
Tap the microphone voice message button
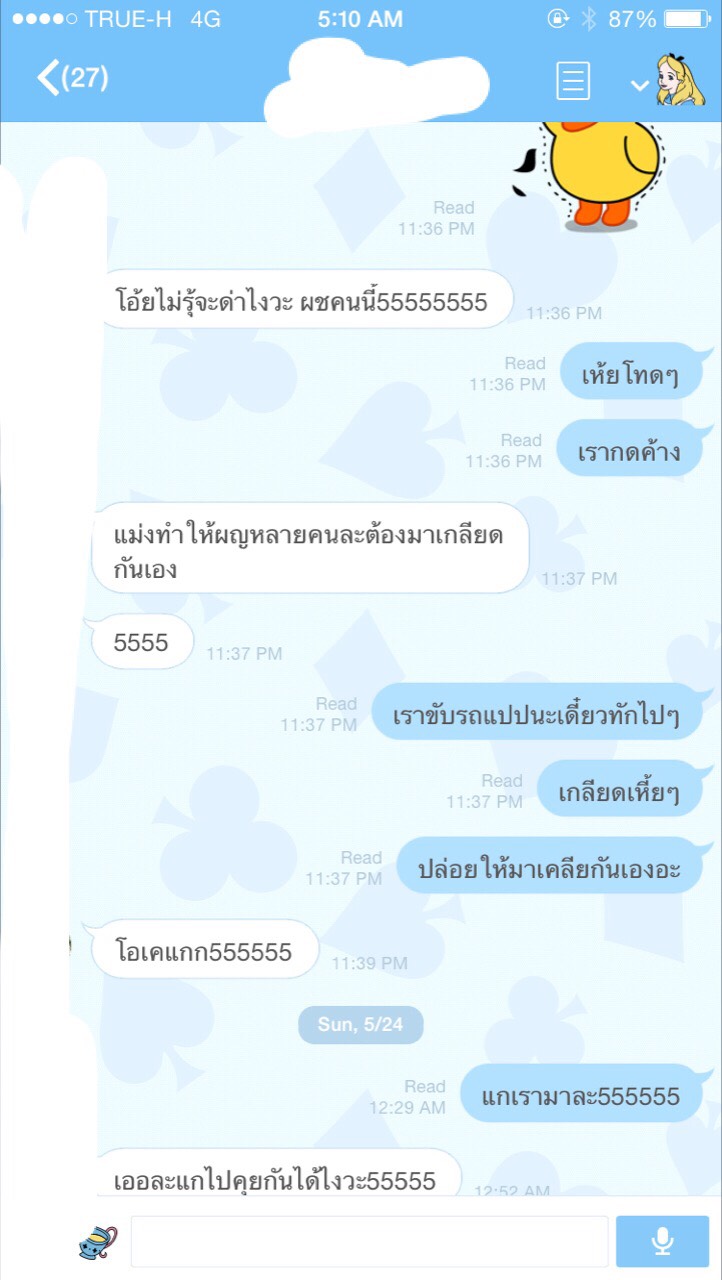pyautogui.click(x=662, y=1241)
